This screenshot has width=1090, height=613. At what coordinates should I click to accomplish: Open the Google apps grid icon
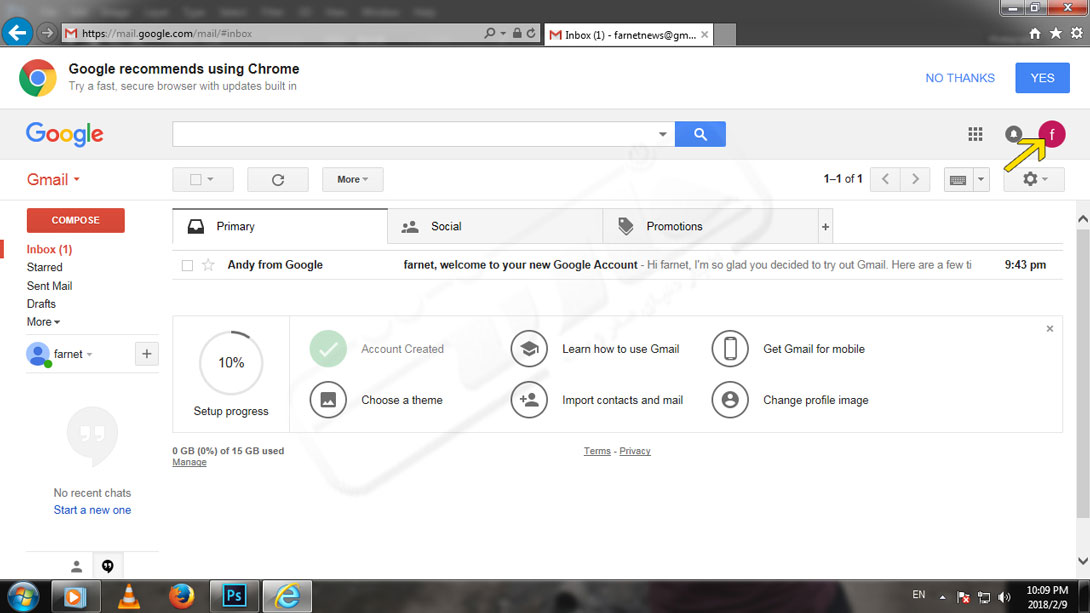(975, 134)
